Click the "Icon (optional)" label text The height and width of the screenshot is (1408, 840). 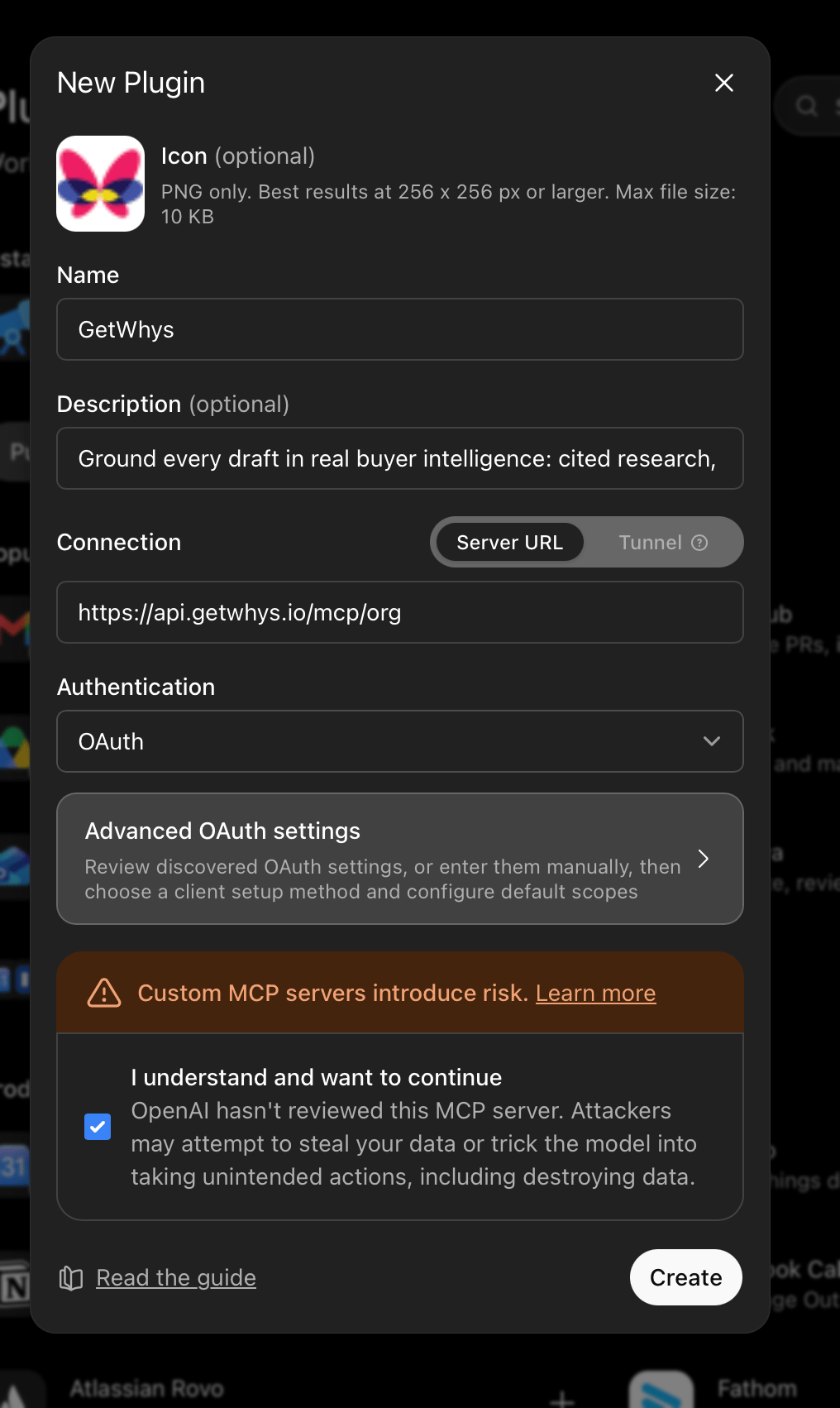pos(238,156)
